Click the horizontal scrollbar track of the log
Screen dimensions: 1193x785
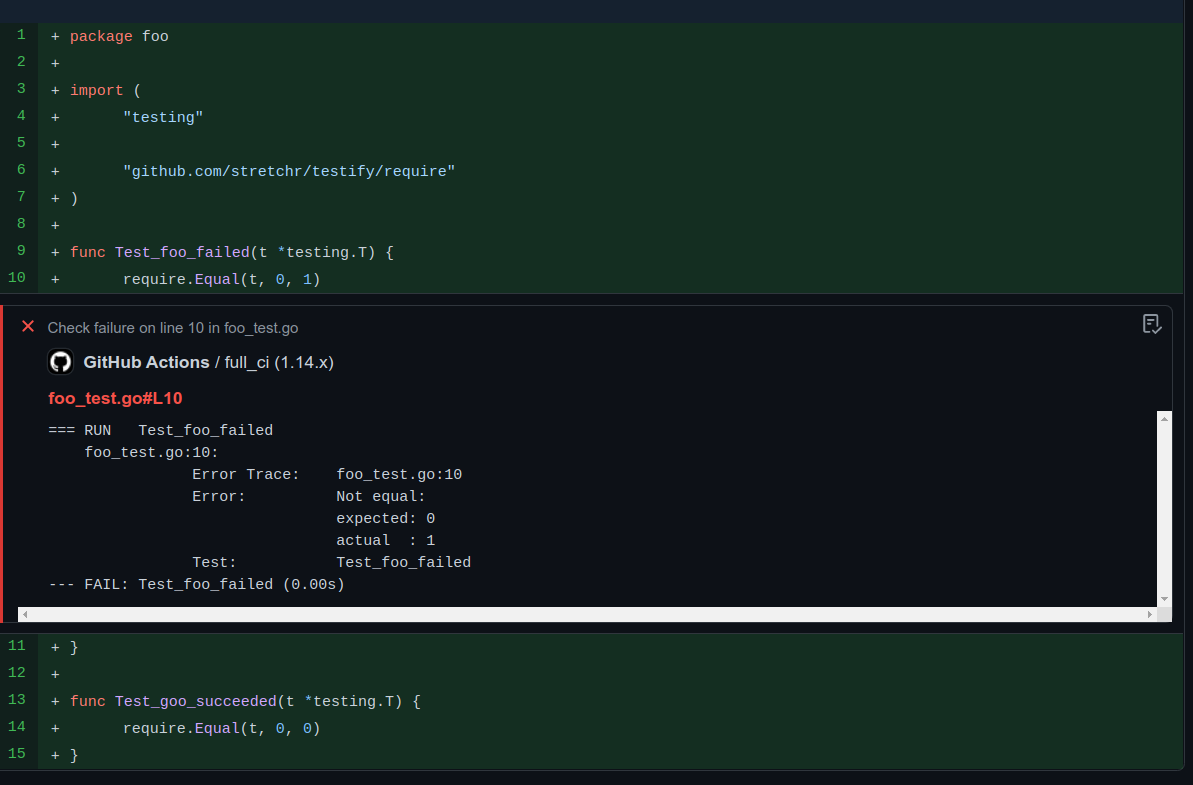587,615
